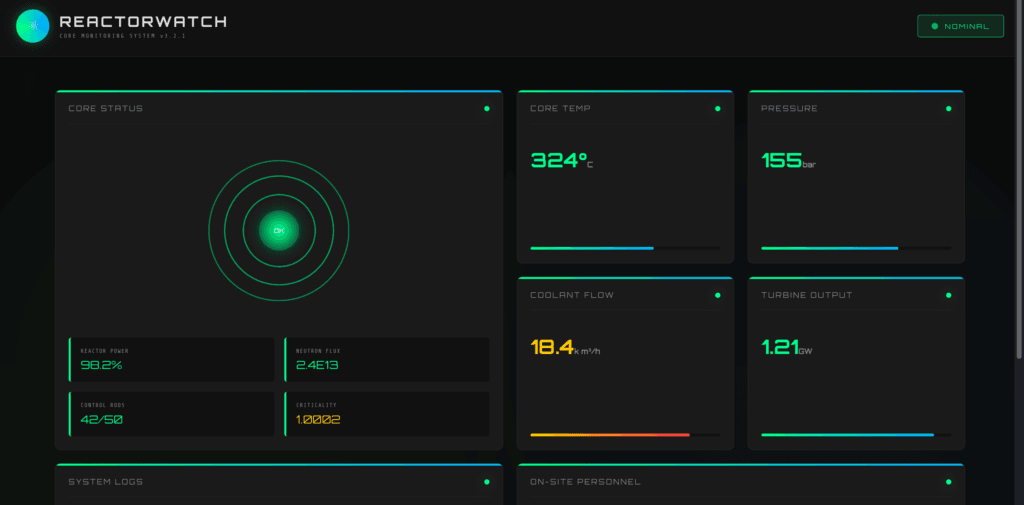This screenshot has height=505, width=1024.
Task: Select the Neutron Flux 2.4E13 tile
Action: pyautogui.click(x=387, y=359)
